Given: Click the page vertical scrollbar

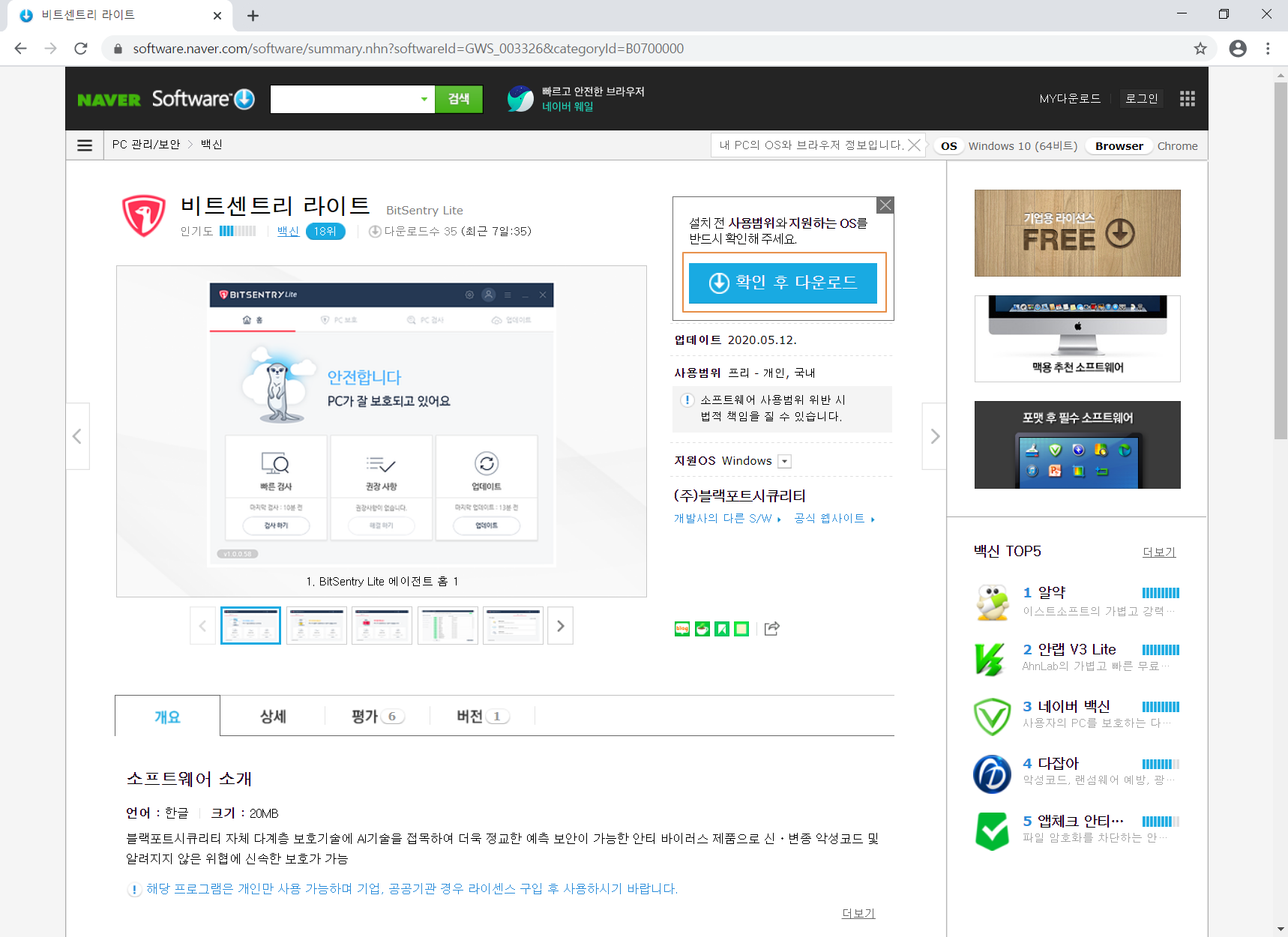Looking at the screenshot, I should [x=1281, y=262].
